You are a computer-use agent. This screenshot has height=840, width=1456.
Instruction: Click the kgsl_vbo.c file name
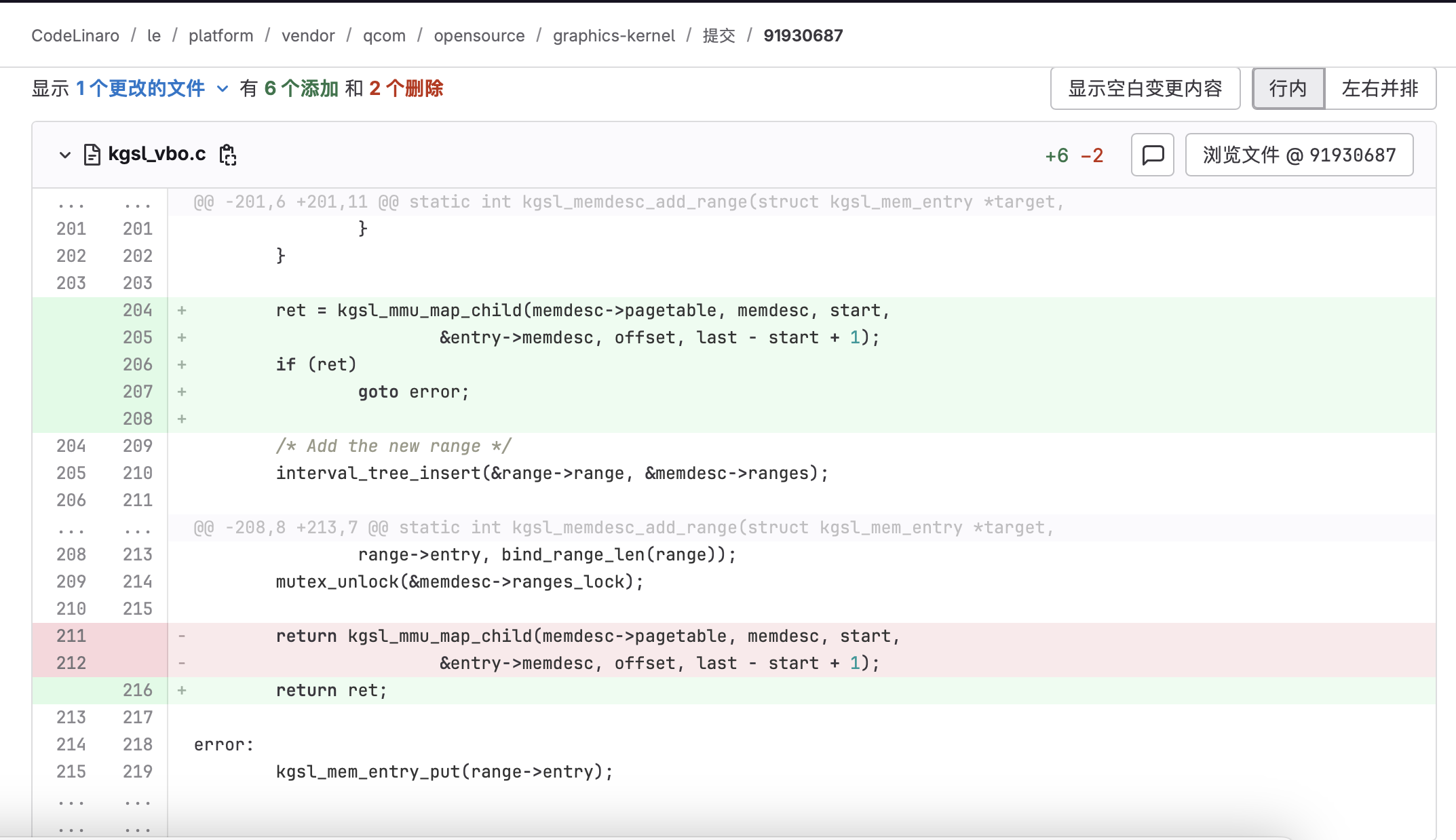[157, 155]
